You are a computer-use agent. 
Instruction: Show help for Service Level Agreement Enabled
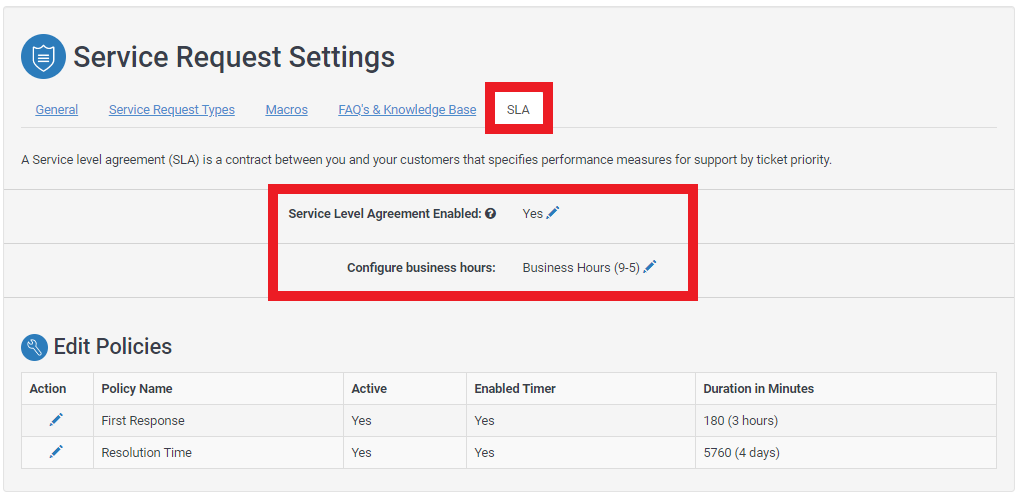click(491, 213)
